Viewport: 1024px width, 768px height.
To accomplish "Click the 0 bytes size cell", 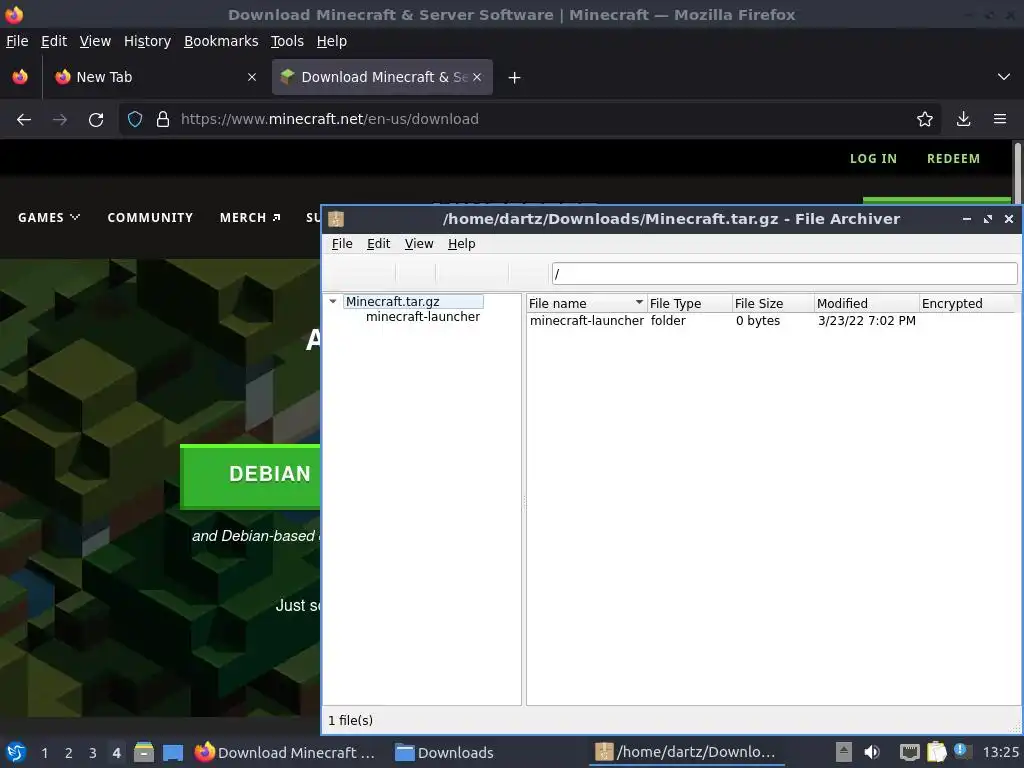I will pos(758,321).
